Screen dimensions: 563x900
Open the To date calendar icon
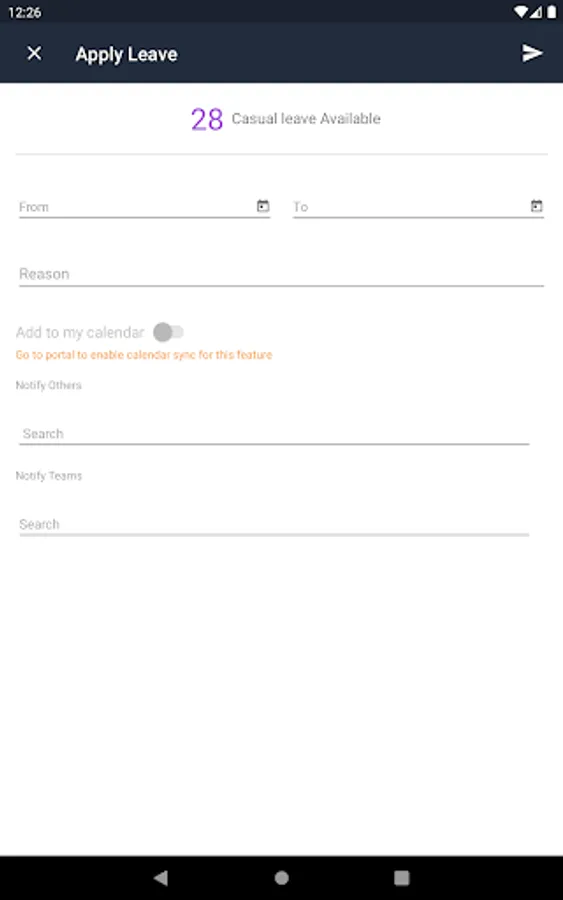[x=537, y=205]
